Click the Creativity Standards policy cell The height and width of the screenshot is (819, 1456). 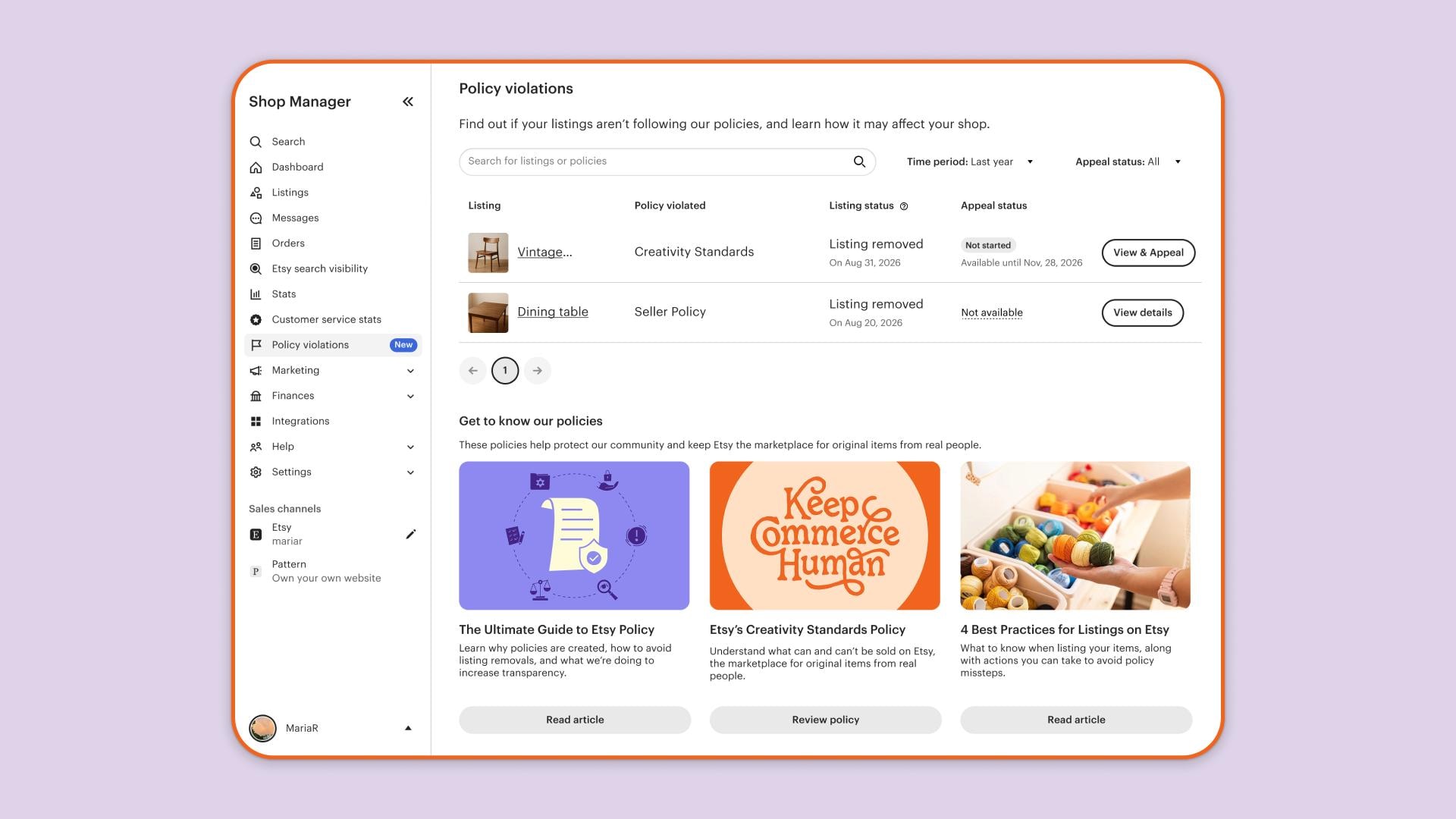coord(694,252)
